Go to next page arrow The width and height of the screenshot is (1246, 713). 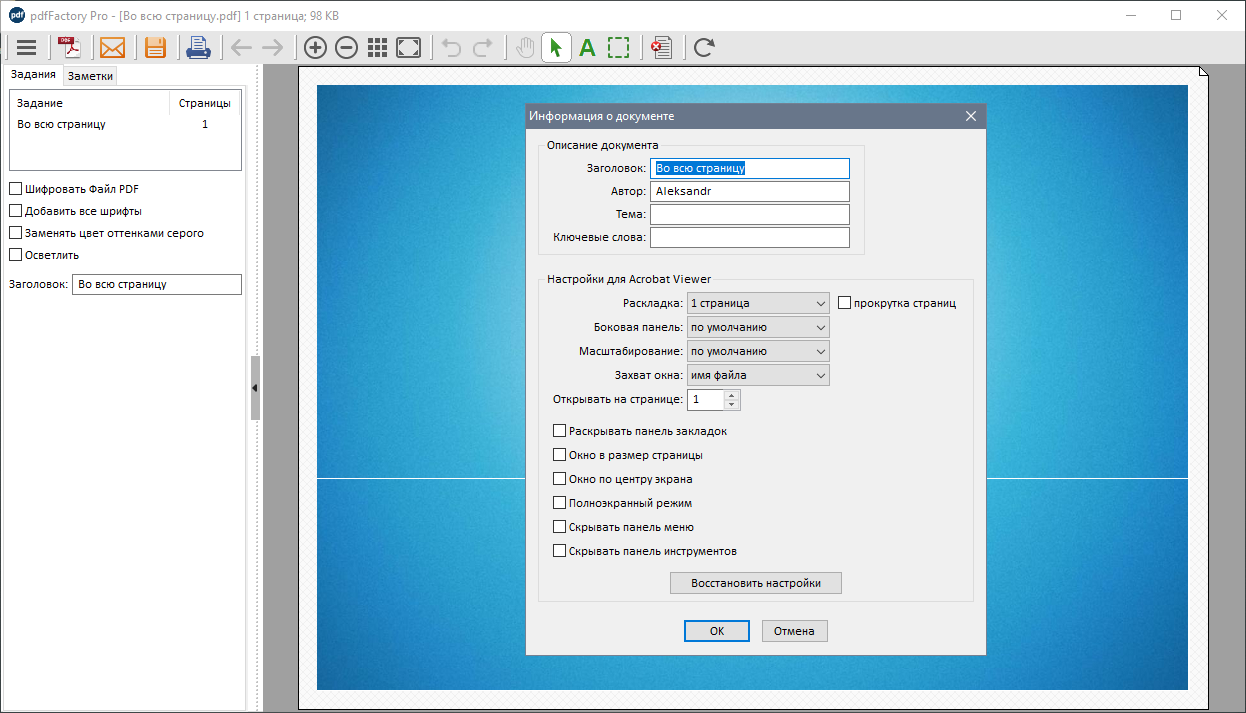272,47
